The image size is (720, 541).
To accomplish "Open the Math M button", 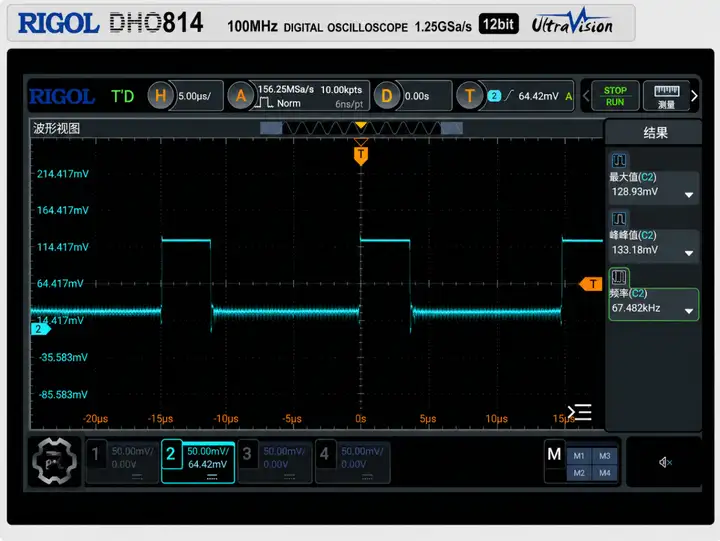I will pyautogui.click(x=554, y=454).
